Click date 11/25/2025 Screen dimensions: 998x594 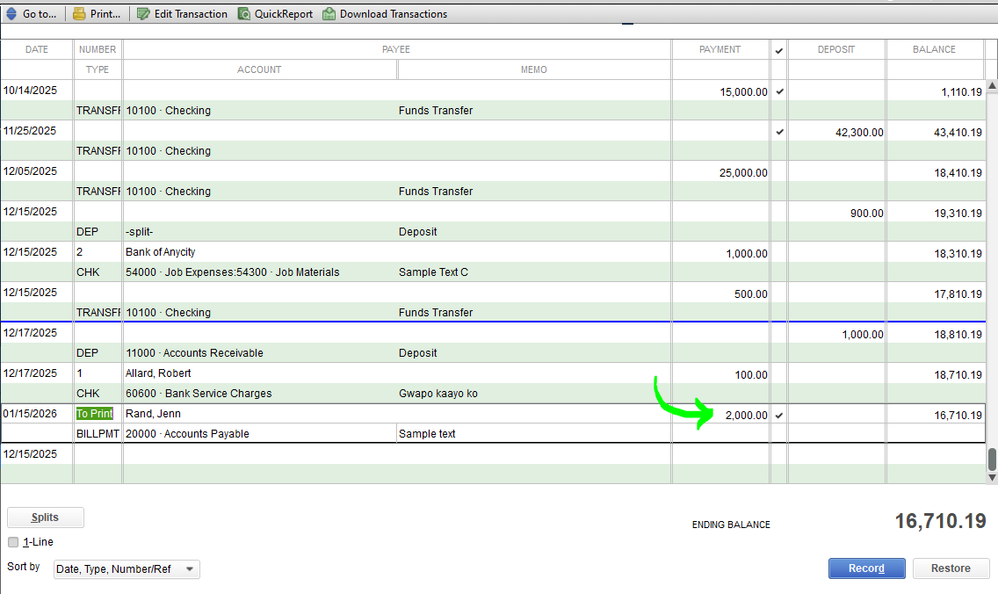coord(30,131)
